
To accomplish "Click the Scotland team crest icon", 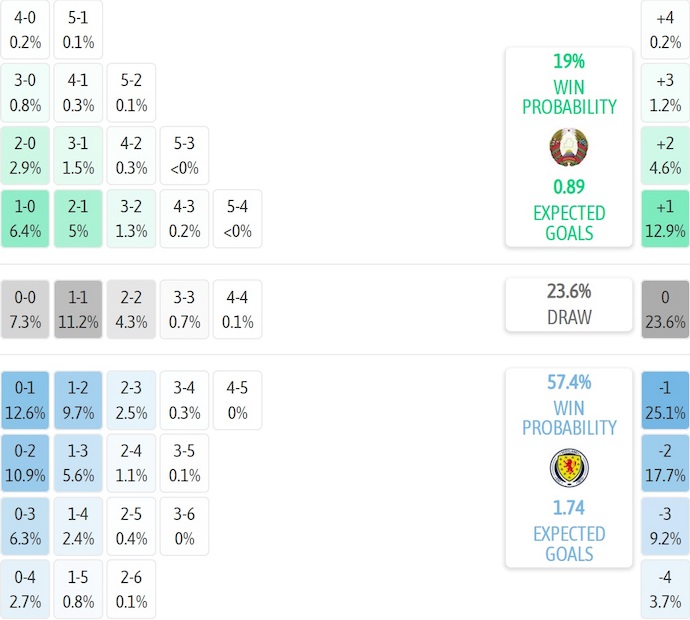I will tap(568, 468).
